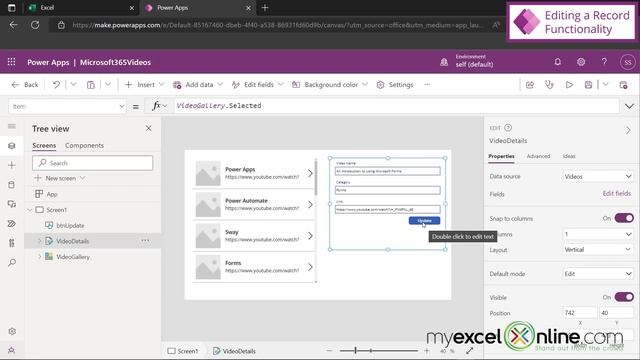Click the Undo icon
640x360 pixels.
pyautogui.click(x=56, y=84)
